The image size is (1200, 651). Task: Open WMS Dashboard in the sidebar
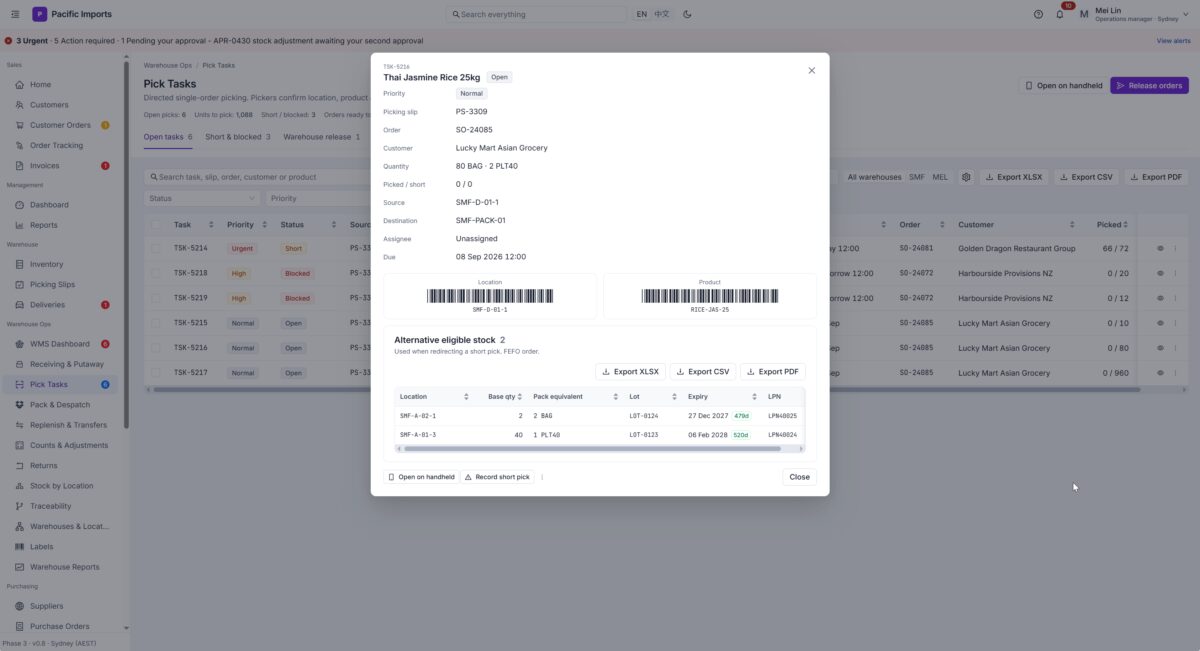pos(59,344)
